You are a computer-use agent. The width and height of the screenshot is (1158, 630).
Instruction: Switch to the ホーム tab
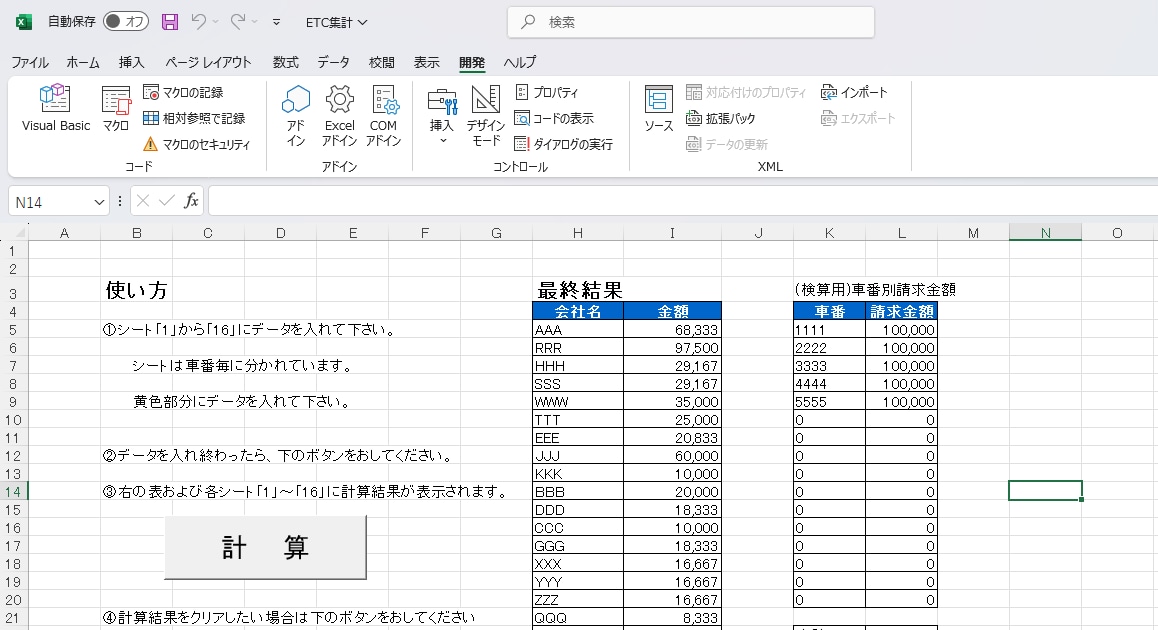pos(83,63)
